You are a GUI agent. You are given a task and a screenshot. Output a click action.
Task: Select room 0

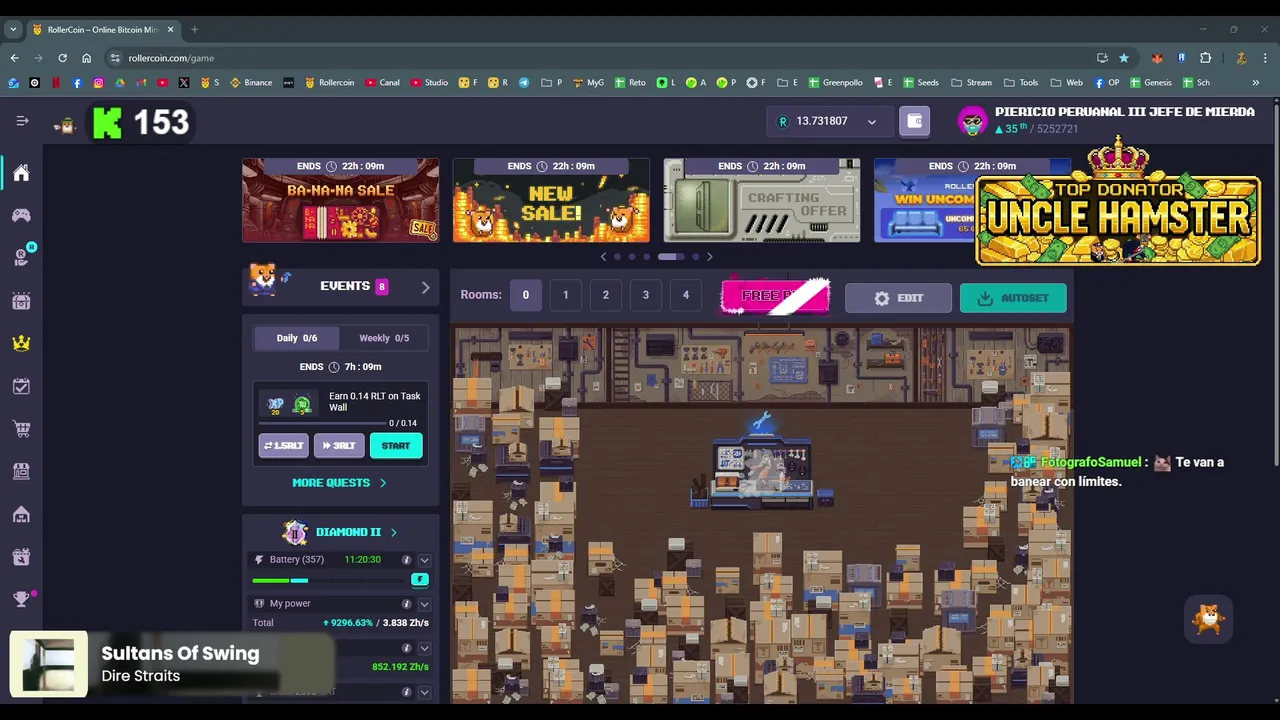[525, 295]
